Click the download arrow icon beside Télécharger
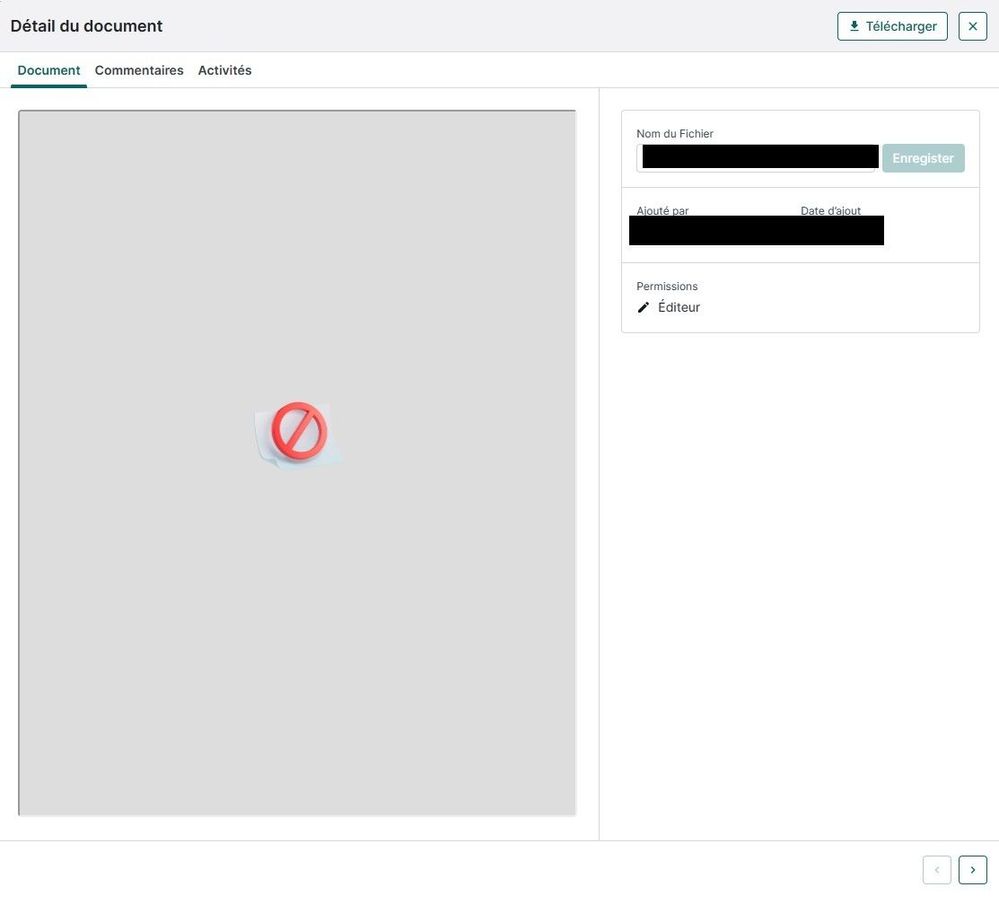The image size is (999, 898). [x=854, y=26]
